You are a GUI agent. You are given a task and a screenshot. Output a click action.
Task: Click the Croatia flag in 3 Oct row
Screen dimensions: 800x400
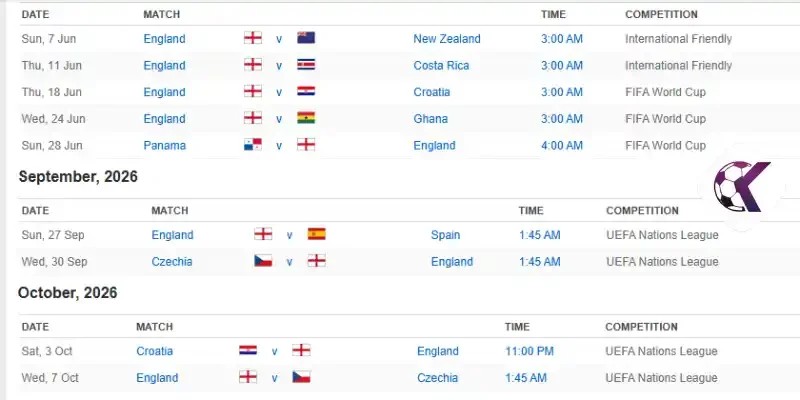click(x=248, y=350)
